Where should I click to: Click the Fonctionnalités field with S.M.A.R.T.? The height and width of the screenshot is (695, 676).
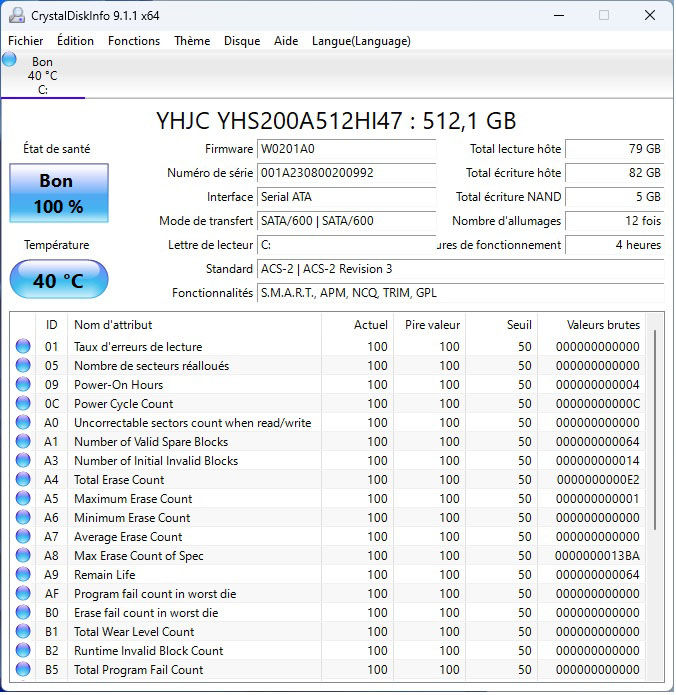(461, 293)
